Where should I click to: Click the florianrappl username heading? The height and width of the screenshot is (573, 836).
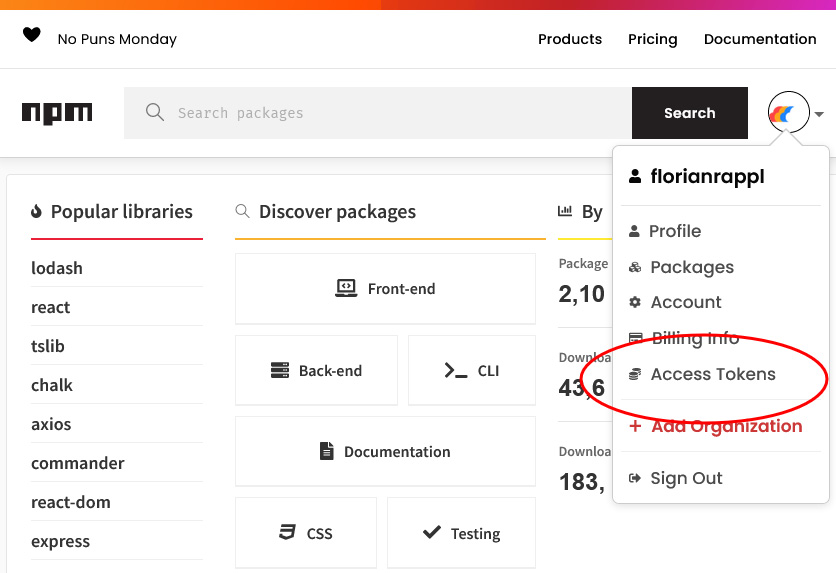click(x=707, y=176)
